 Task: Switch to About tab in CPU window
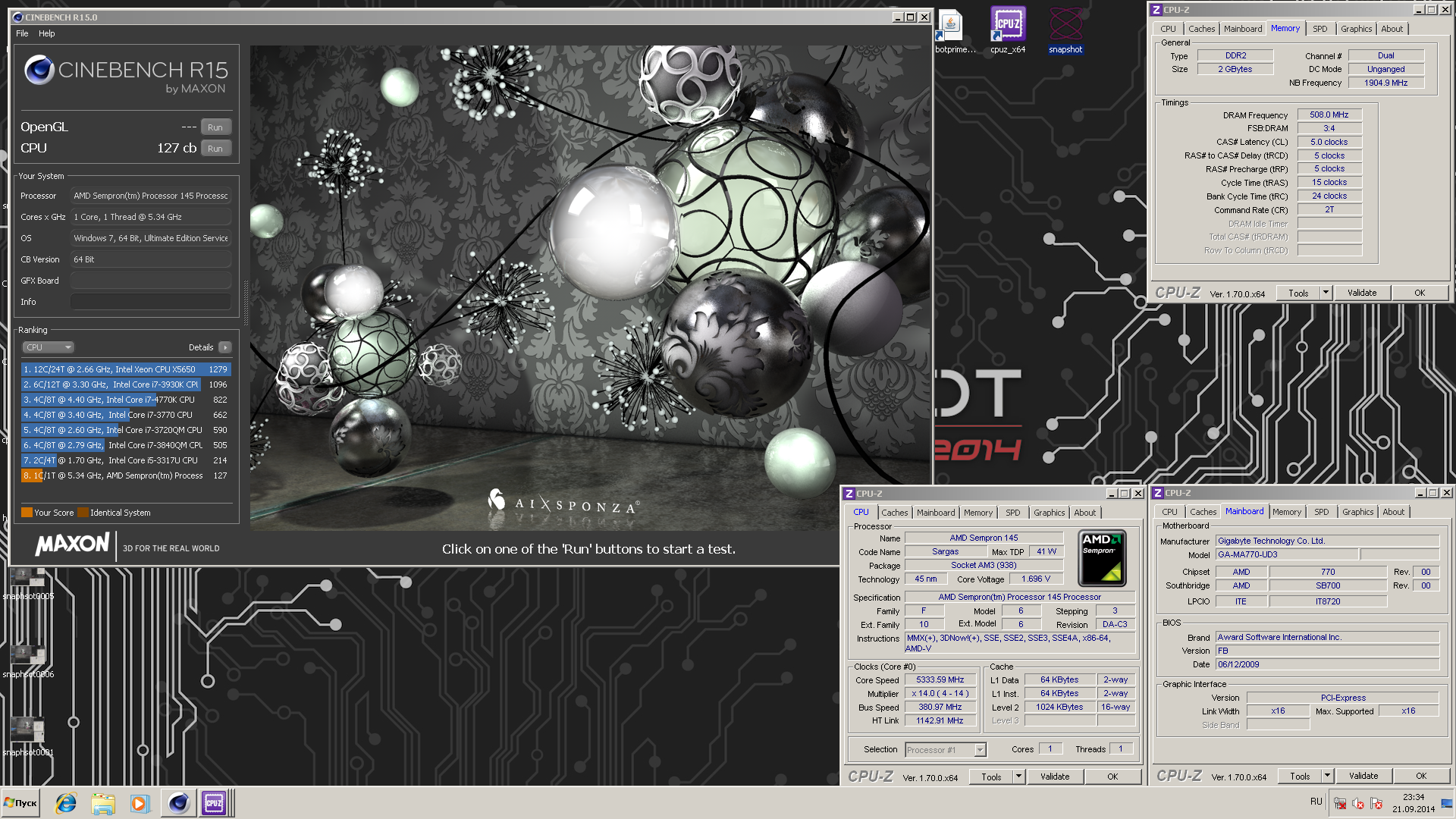tap(1084, 513)
